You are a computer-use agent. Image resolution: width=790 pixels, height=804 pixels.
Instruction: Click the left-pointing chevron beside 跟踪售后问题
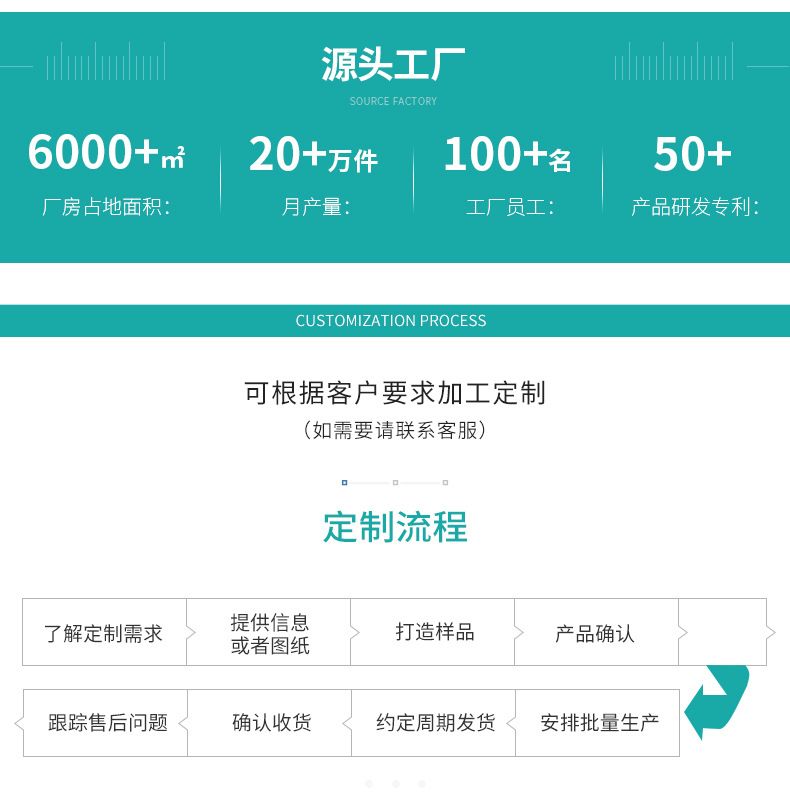(x=19, y=723)
